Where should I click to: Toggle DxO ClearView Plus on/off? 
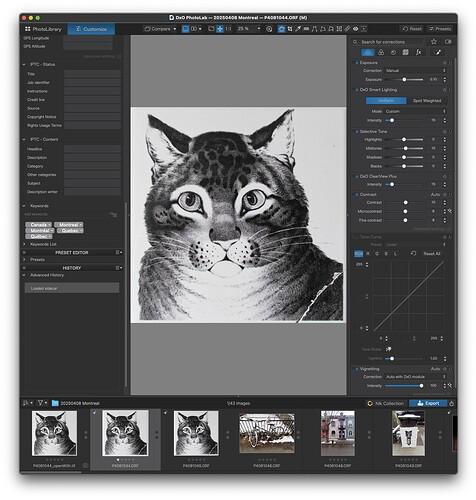tap(357, 176)
